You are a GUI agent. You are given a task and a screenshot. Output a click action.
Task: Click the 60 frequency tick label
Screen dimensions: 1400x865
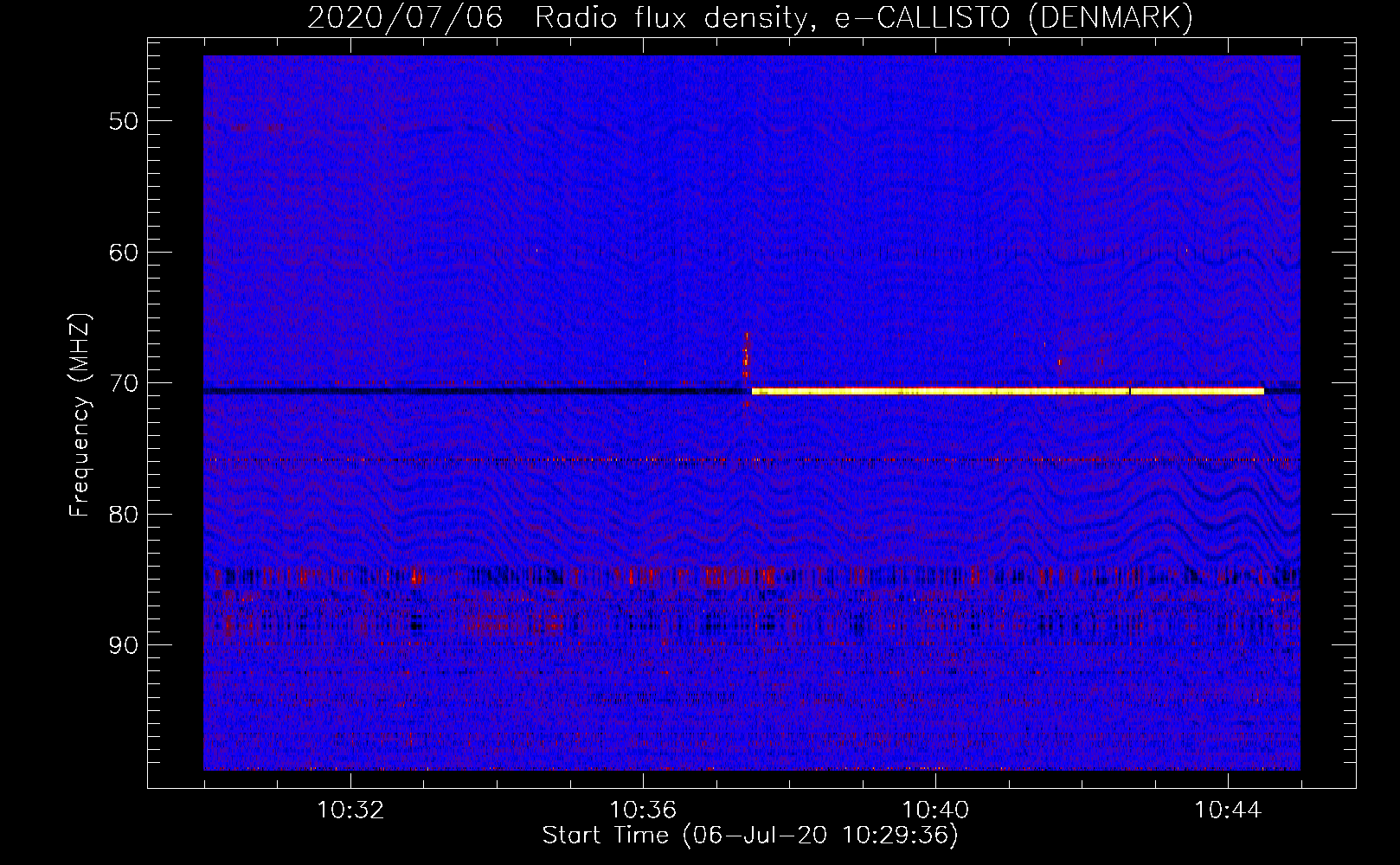[x=124, y=253]
